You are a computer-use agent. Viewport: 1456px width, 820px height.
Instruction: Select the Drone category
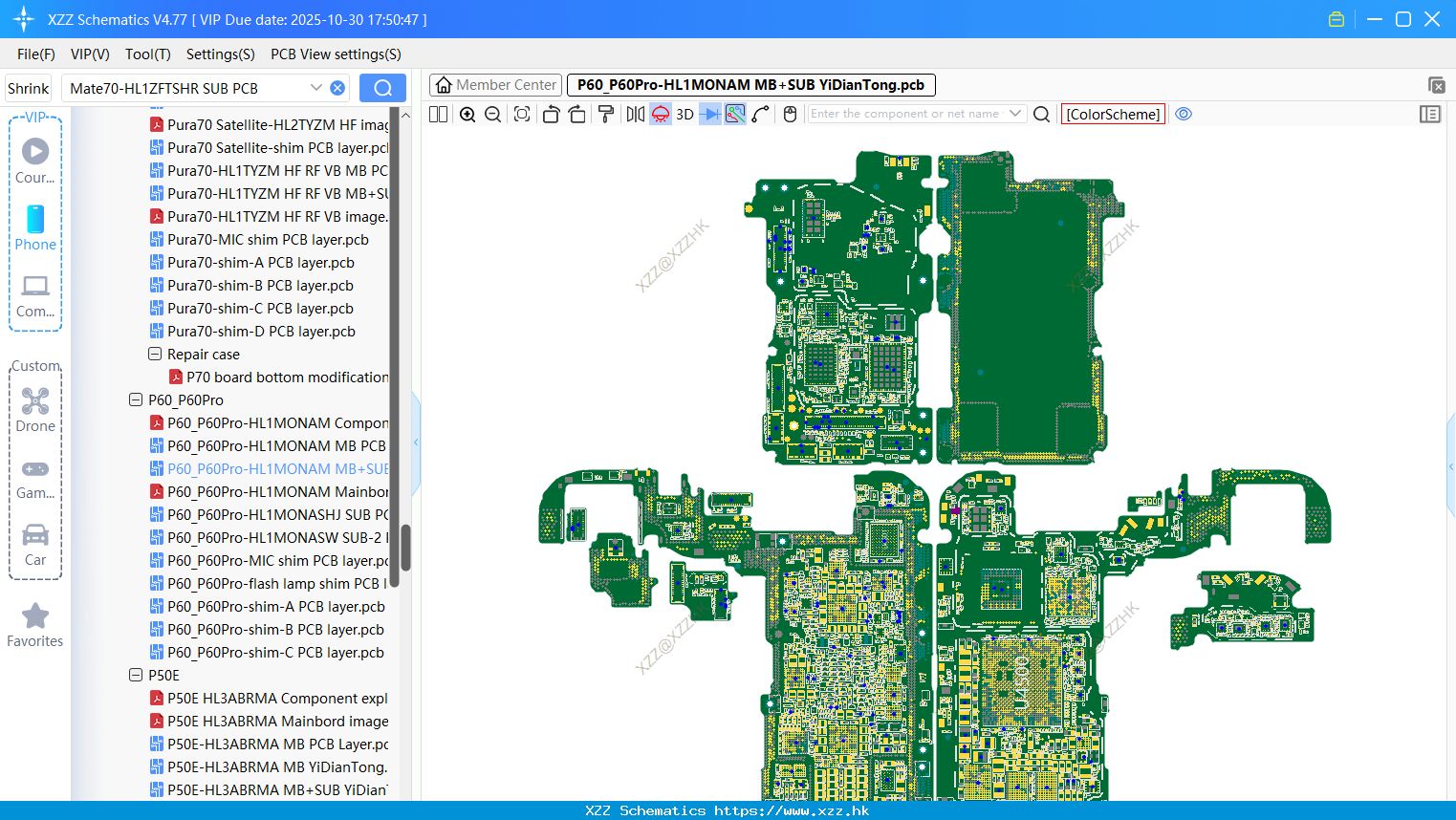(35, 409)
